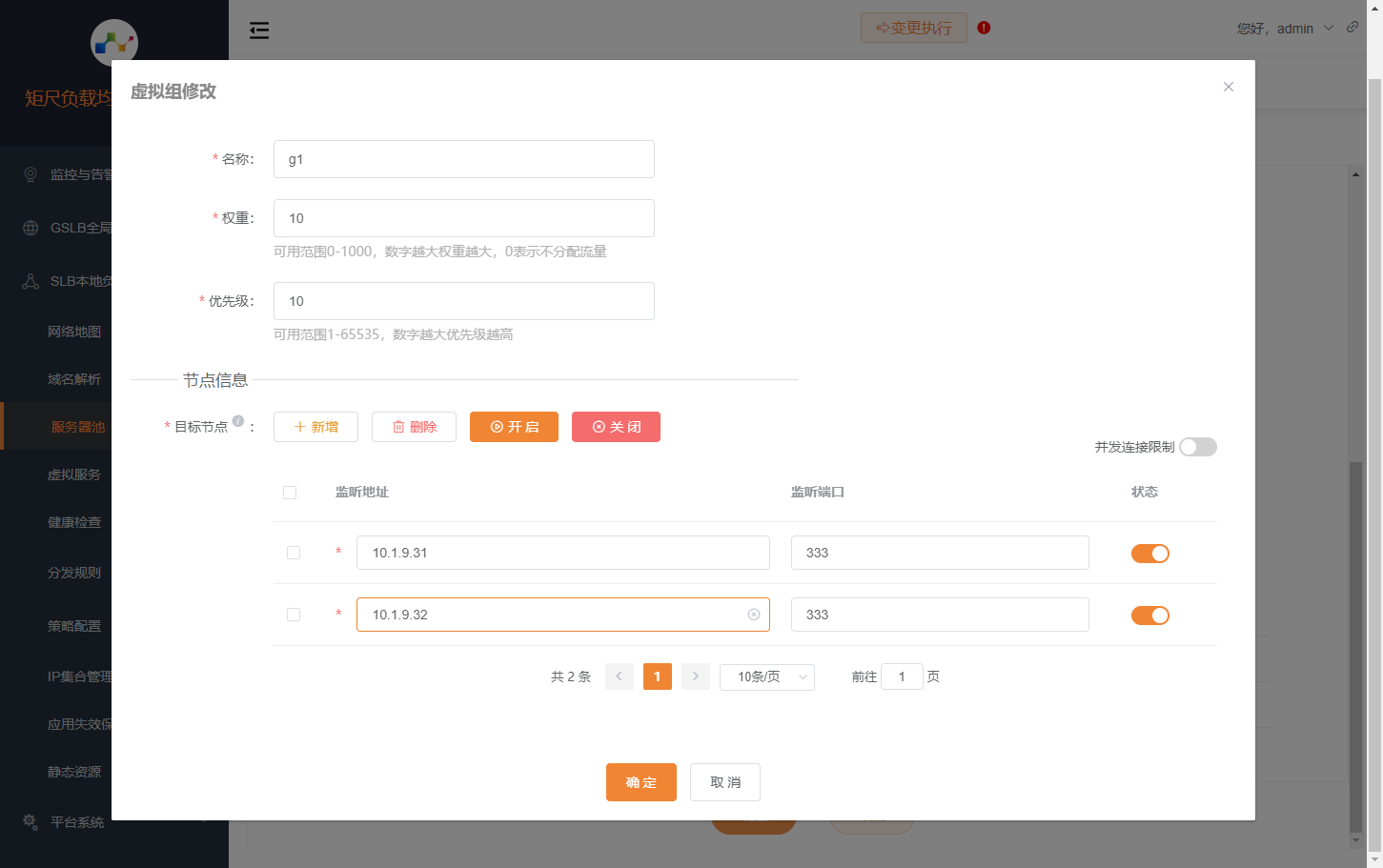The image size is (1383, 868).
Task: Close the 虚拟组修改 dialog with X
Action: pos(1229,87)
